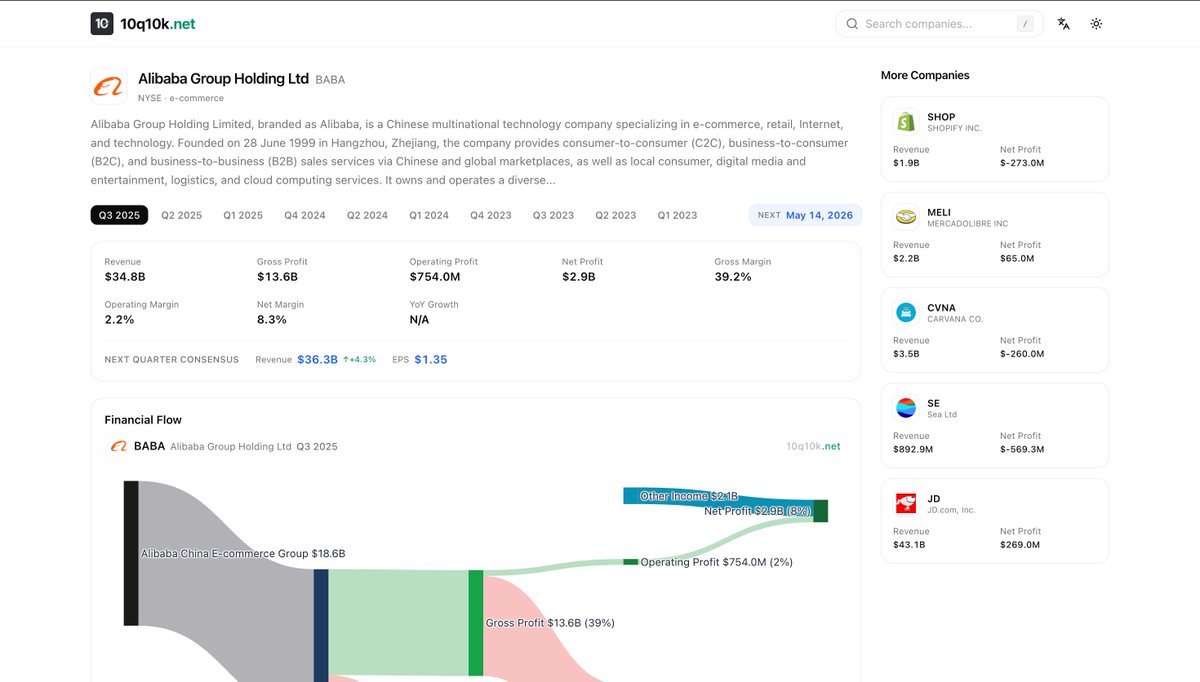
Task: Open the SE Sea Ltd company card
Action: click(995, 425)
